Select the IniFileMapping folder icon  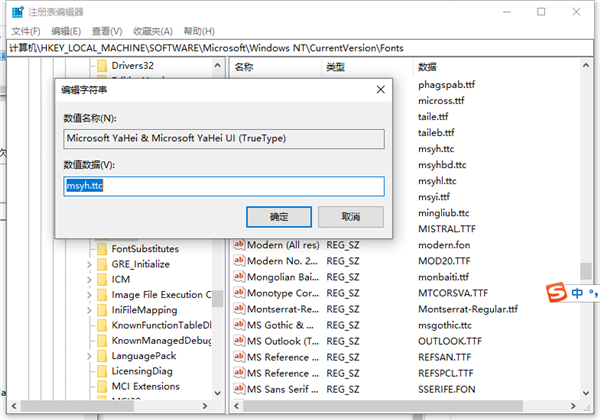pos(101,310)
